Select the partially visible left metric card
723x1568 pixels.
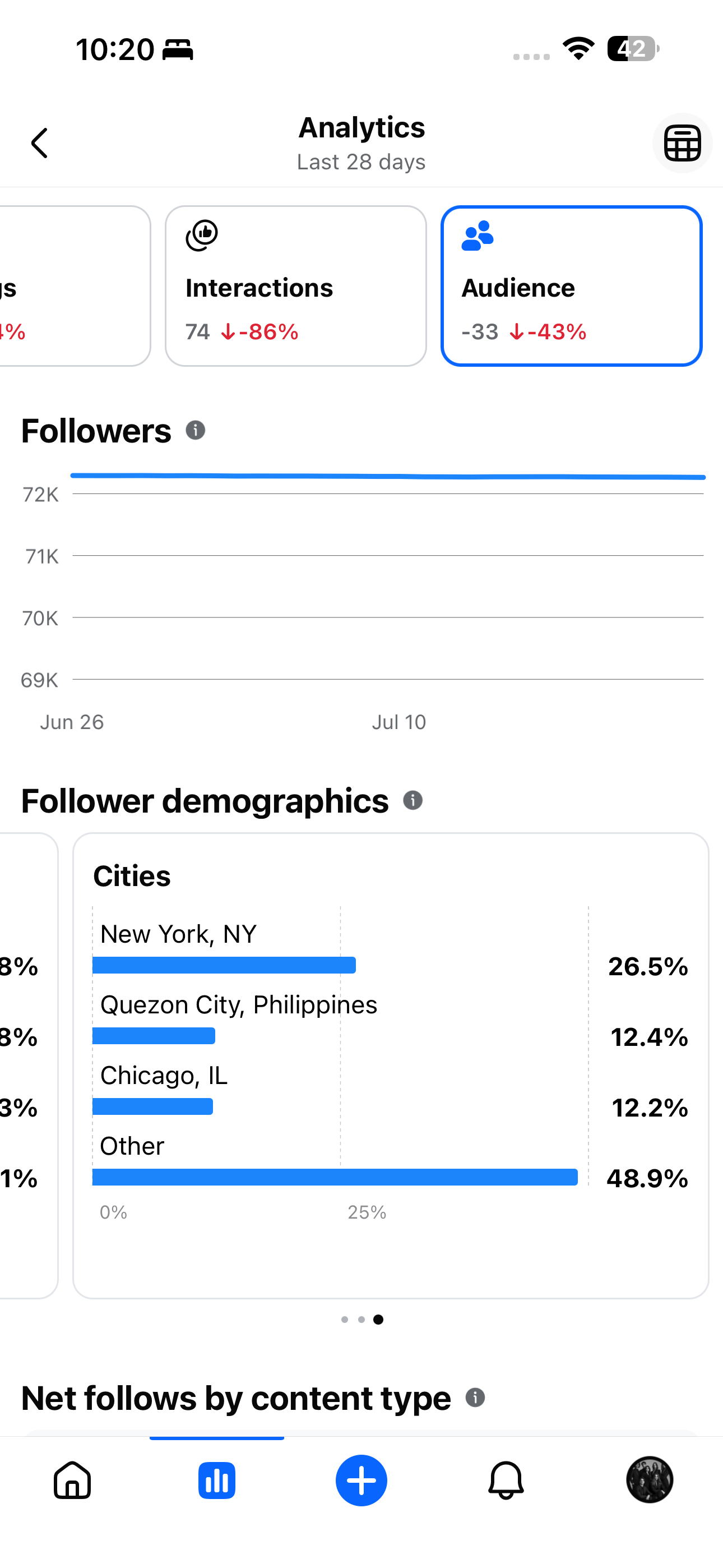coord(74,286)
